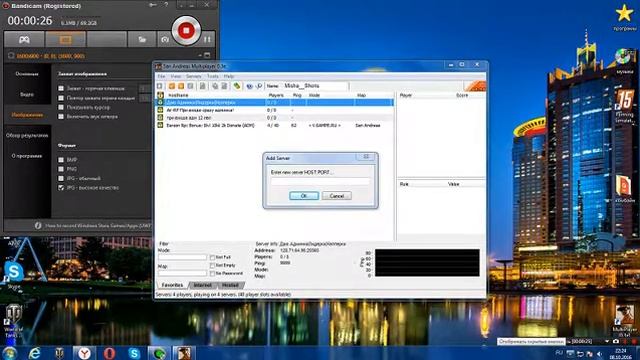640x360 pixels.
Task: Open the View menu in SA-MP
Action: pyautogui.click(x=176, y=76)
